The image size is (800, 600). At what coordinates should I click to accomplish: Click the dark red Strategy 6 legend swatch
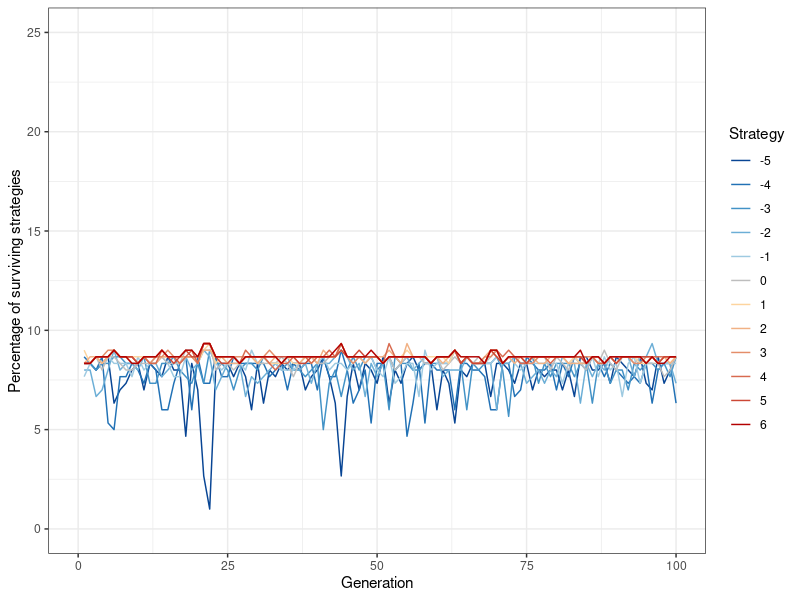[741, 424]
